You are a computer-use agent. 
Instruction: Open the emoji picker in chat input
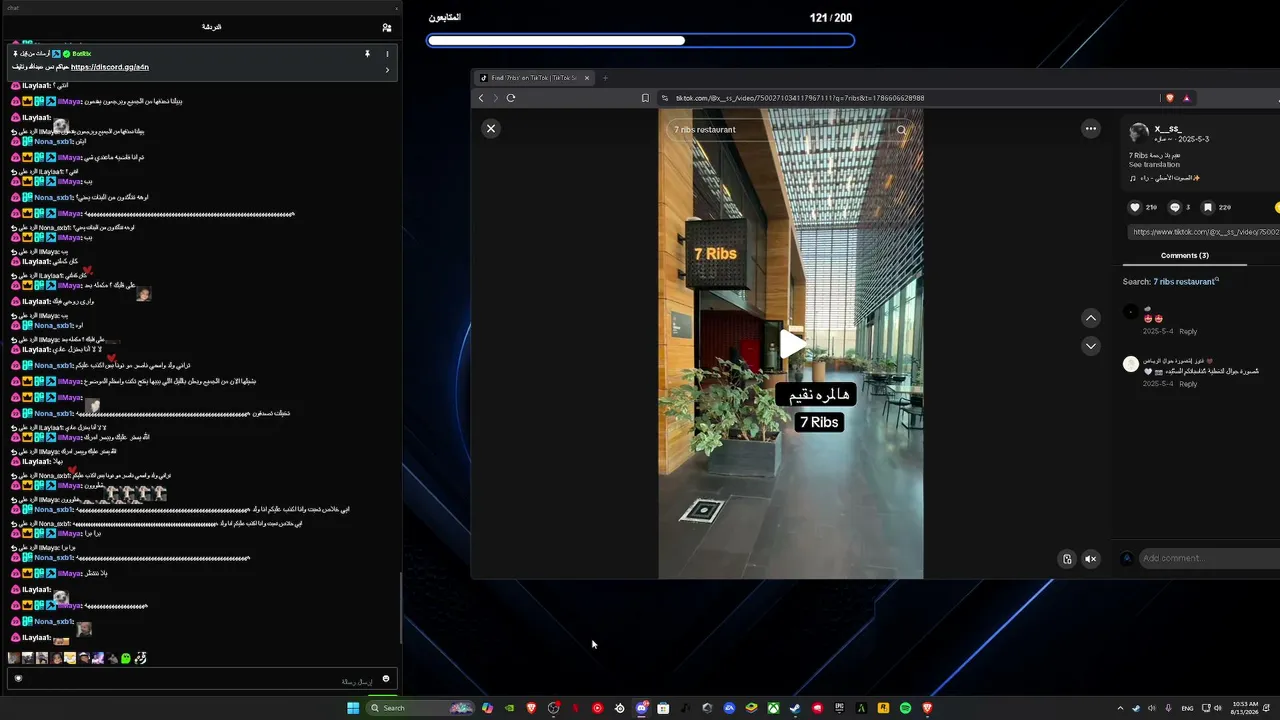[x=386, y=679]
